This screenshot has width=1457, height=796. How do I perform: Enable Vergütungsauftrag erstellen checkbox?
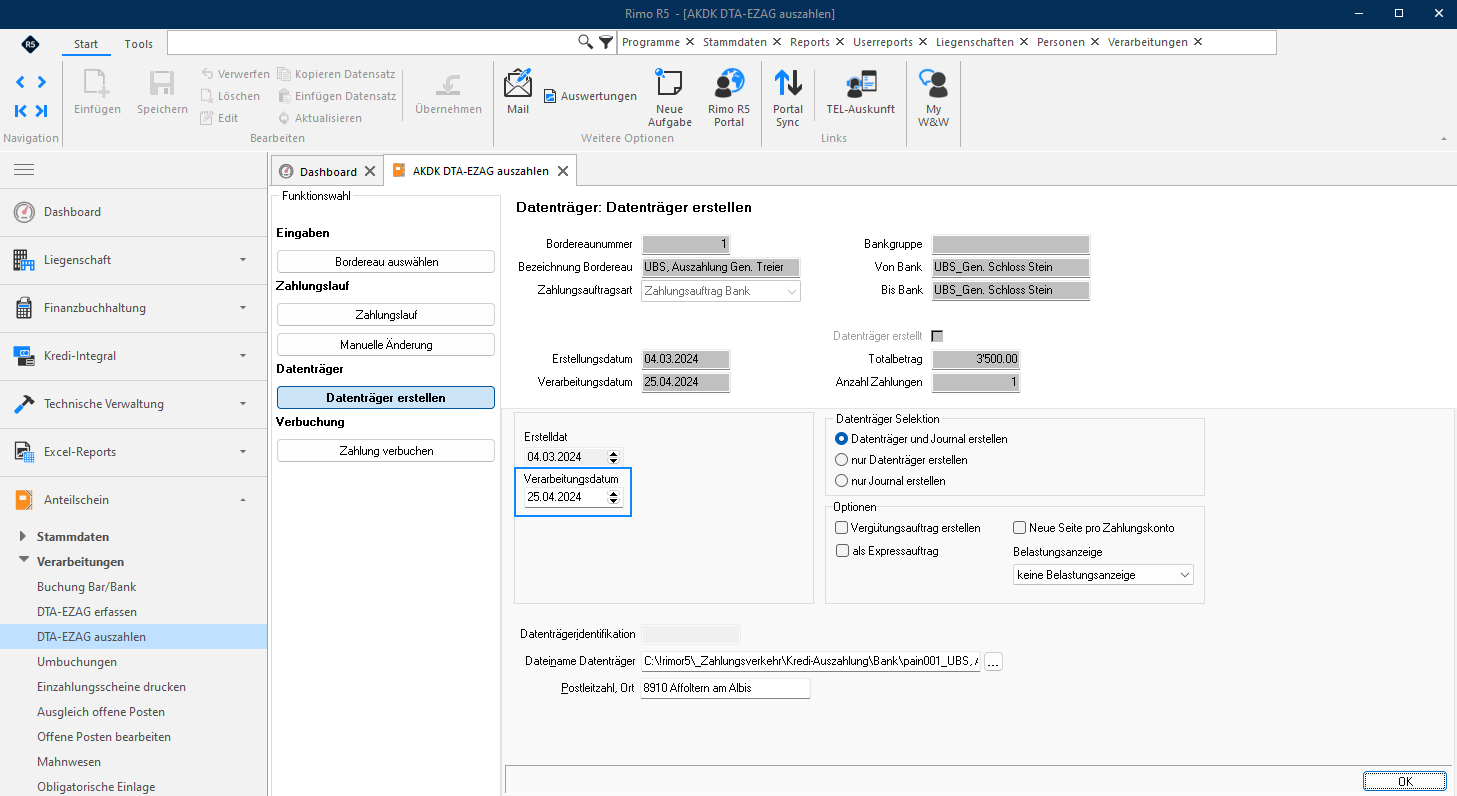pyautogui.click(x=841, y=528)
